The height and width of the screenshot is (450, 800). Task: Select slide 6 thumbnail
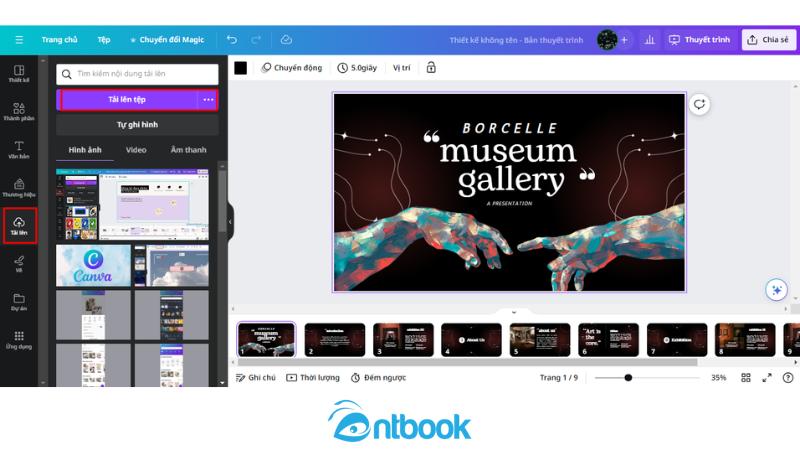608,340
